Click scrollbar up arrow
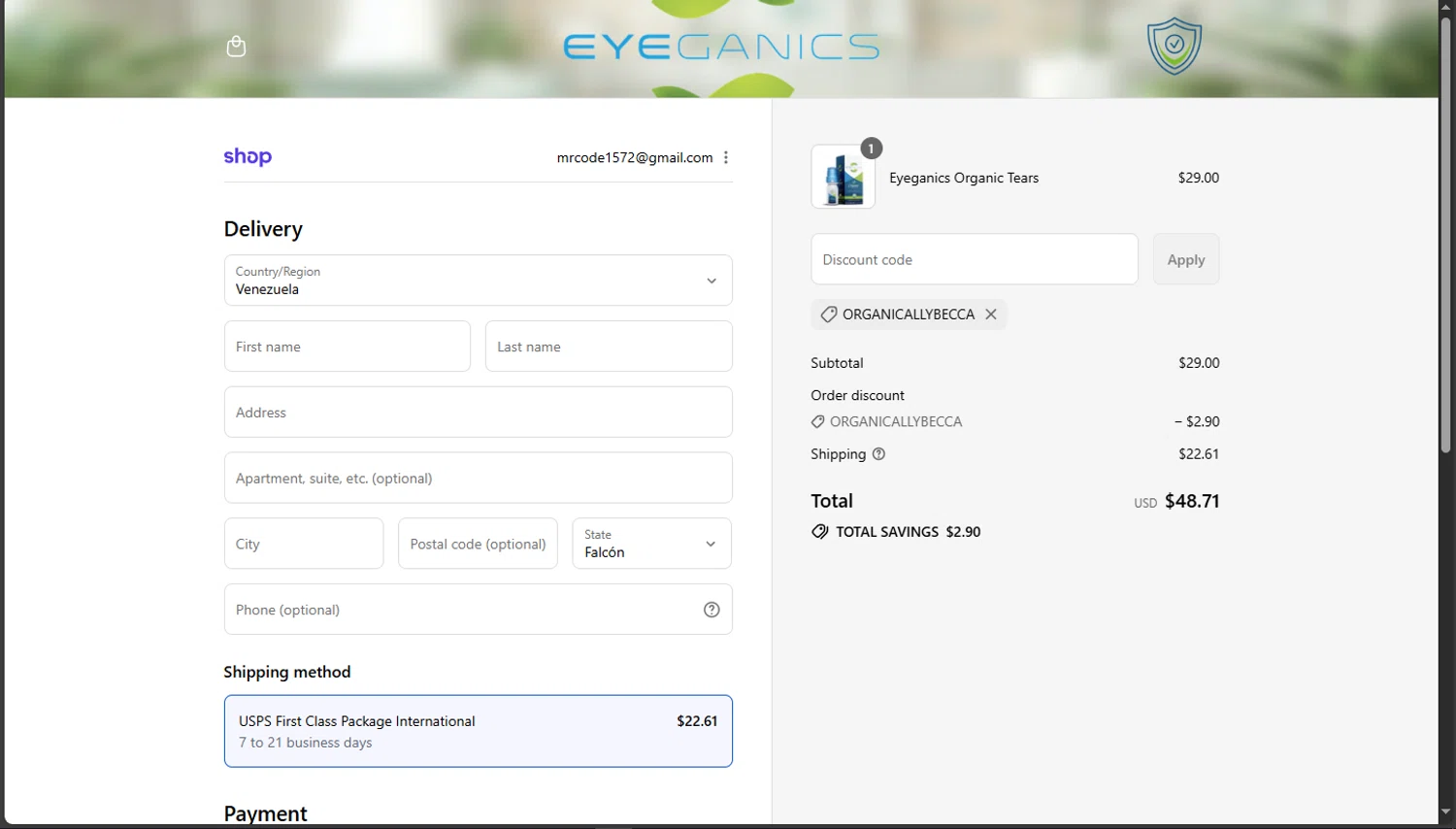This screenshot has width=1456, height=829. tap(1446, 7)
